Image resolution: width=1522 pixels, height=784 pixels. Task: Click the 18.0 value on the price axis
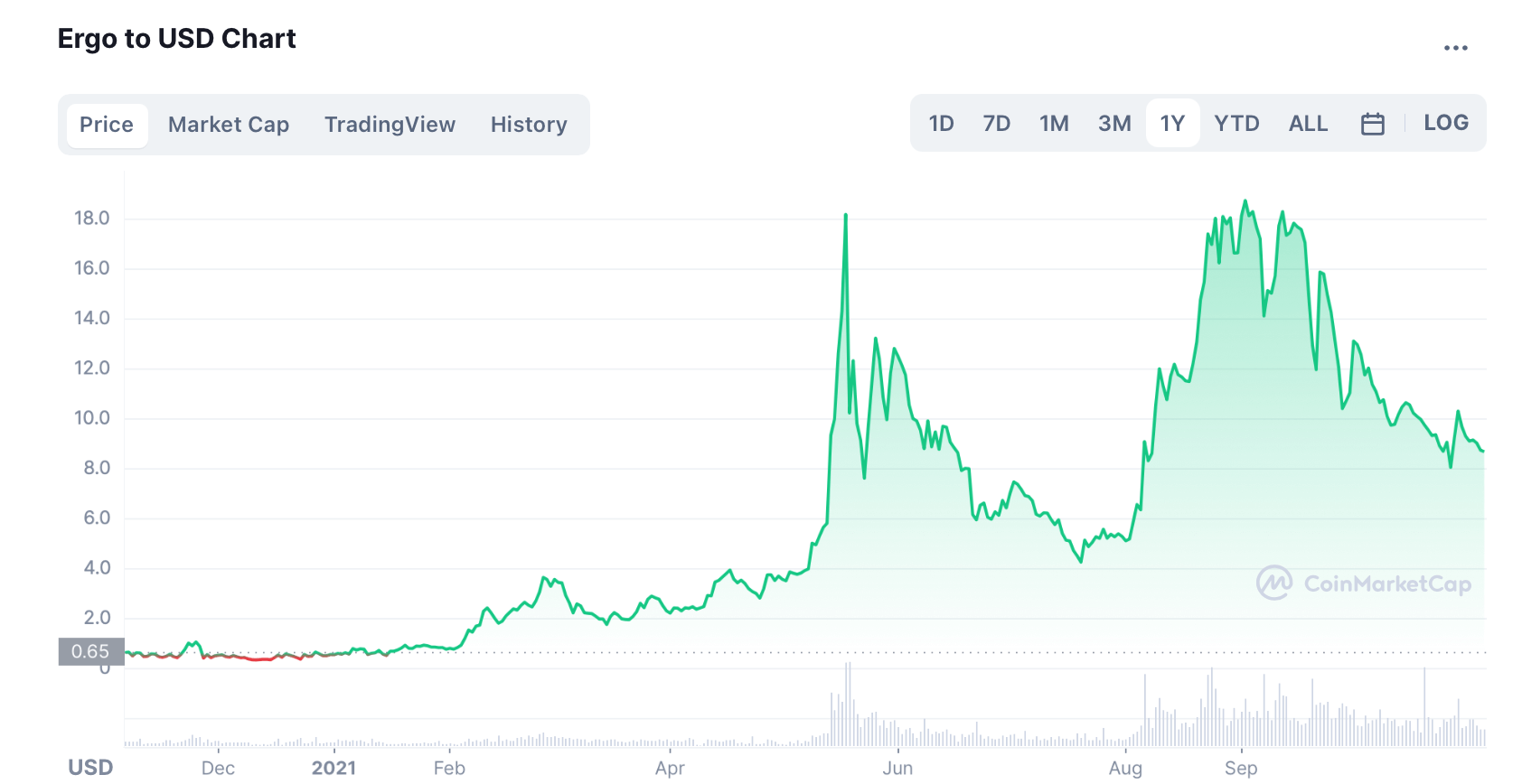click(x=91, y=218)
